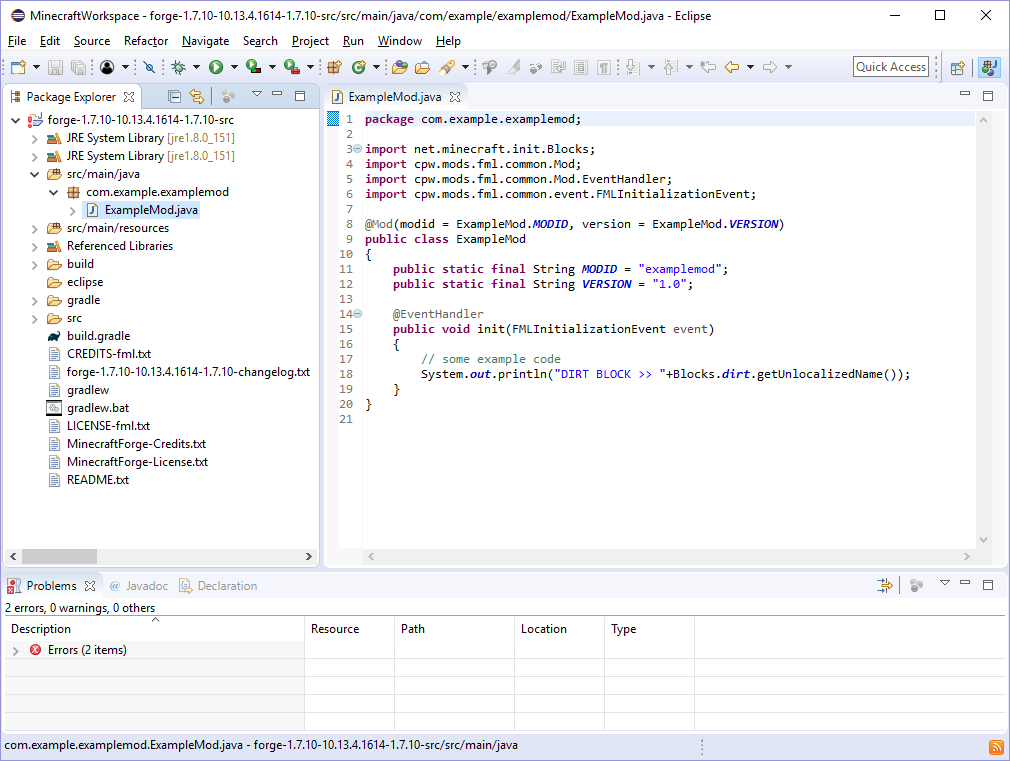
Task: Open Package Explorer view menu triangle
Action: click(x=257, y=95)
